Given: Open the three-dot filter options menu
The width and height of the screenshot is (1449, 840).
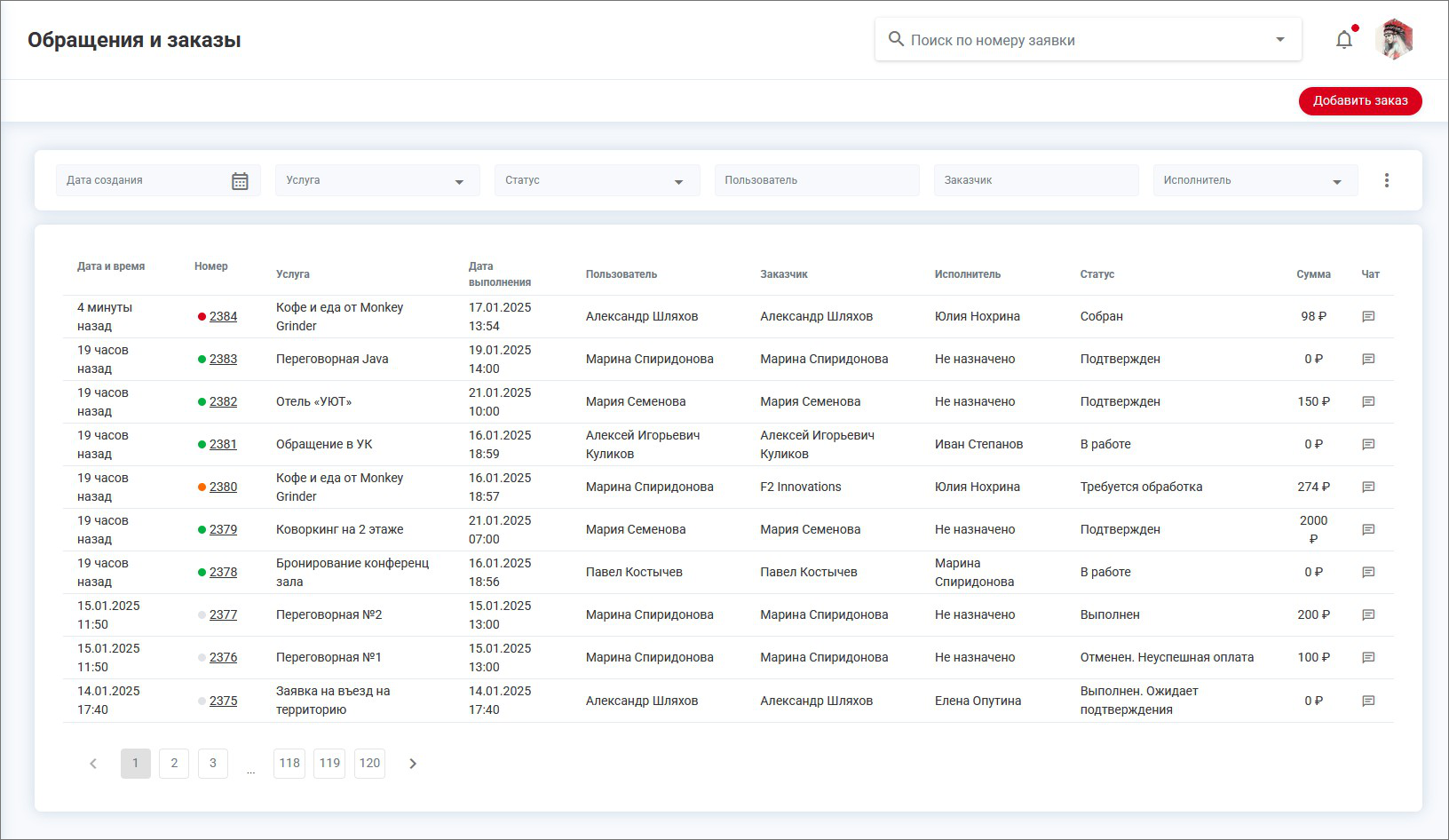Looking at the screenshot, I should coord(1386,180).
